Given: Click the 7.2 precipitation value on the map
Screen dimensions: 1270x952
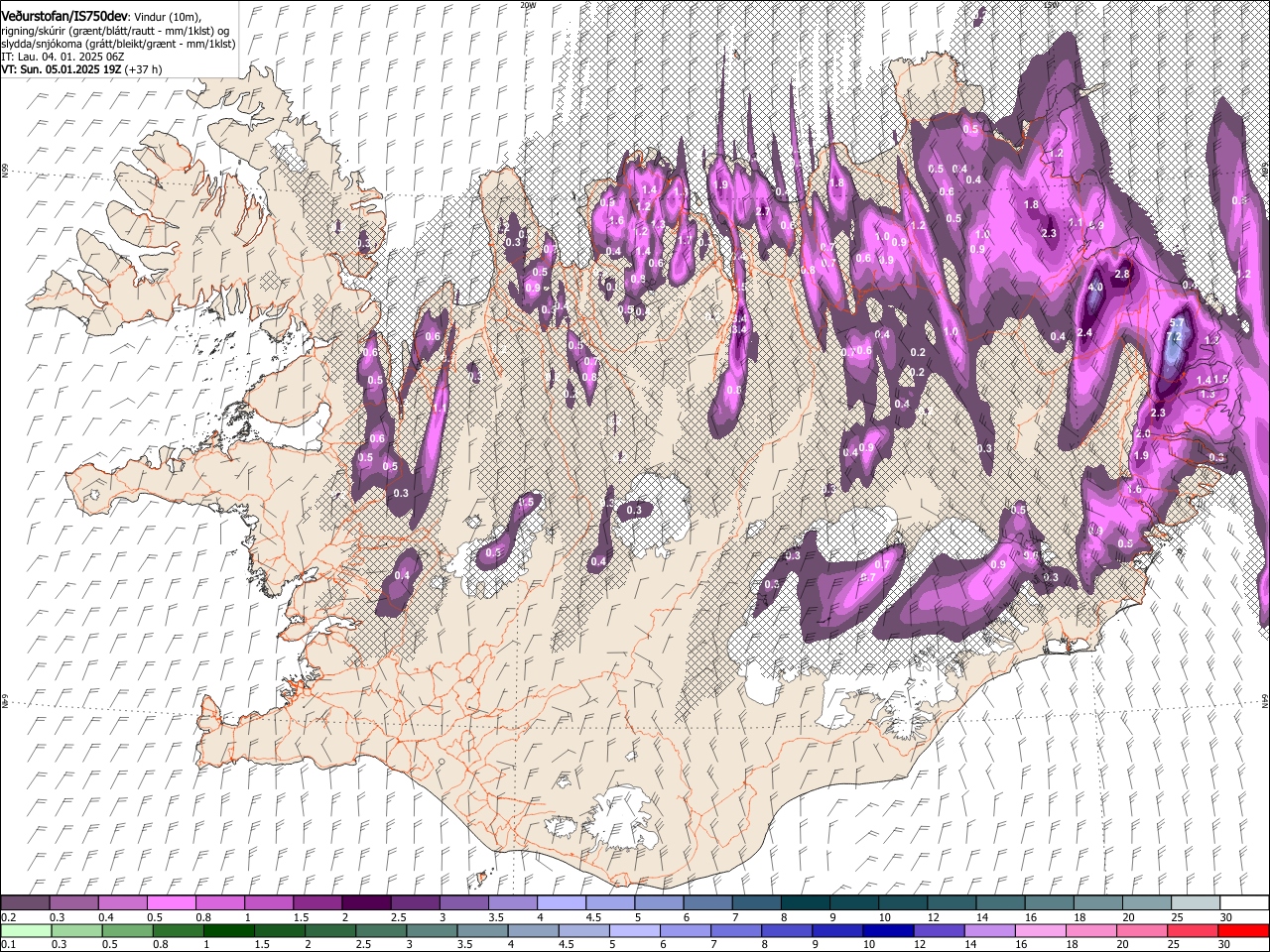Looking at the screenshot, I should 1175,337.
